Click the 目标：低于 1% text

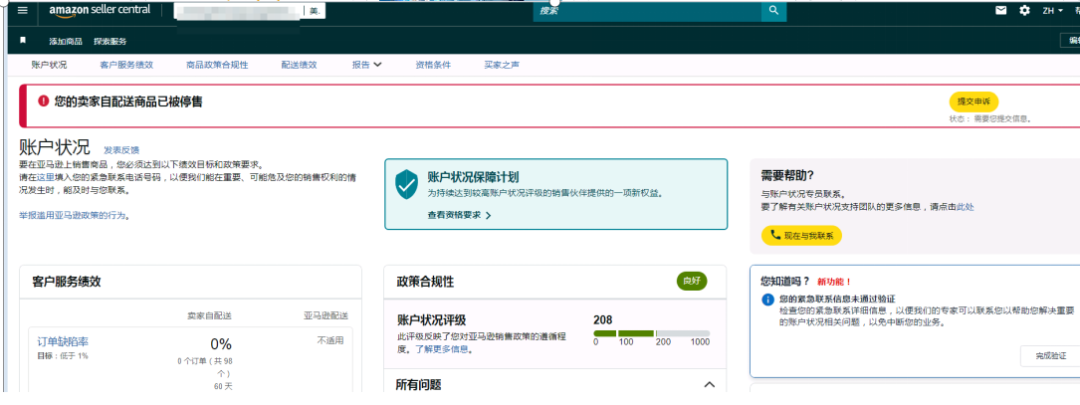[x=63, y=355]
